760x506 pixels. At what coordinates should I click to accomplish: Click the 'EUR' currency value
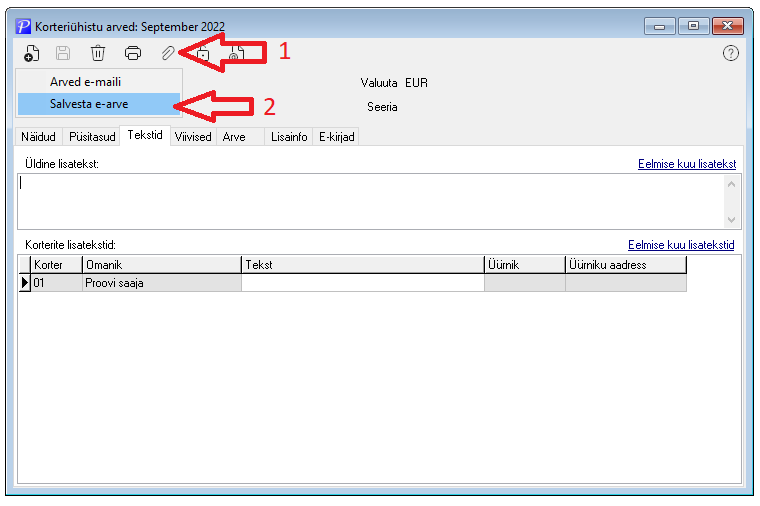point(416,83)
